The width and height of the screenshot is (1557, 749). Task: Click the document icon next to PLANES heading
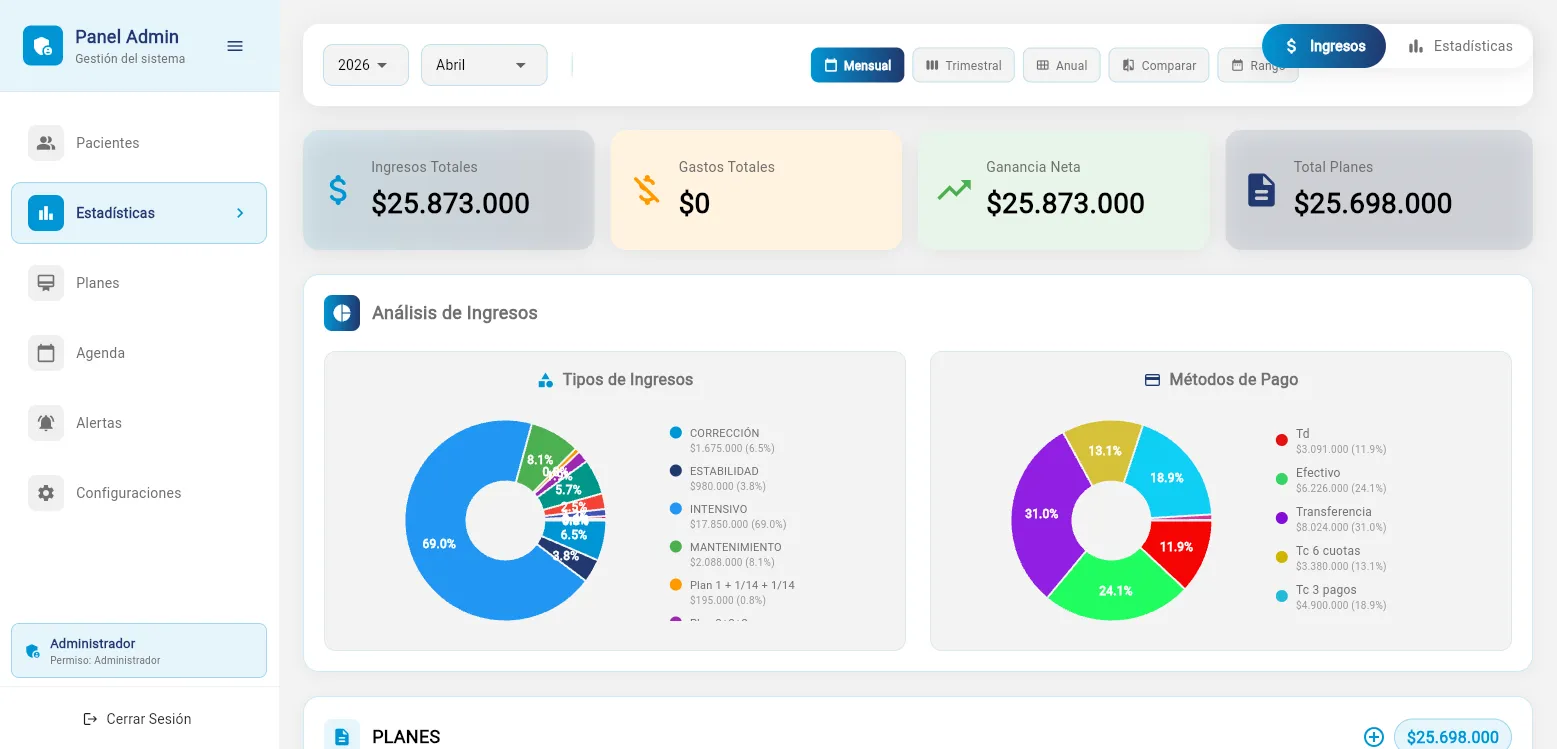click(x=342, y=737)
